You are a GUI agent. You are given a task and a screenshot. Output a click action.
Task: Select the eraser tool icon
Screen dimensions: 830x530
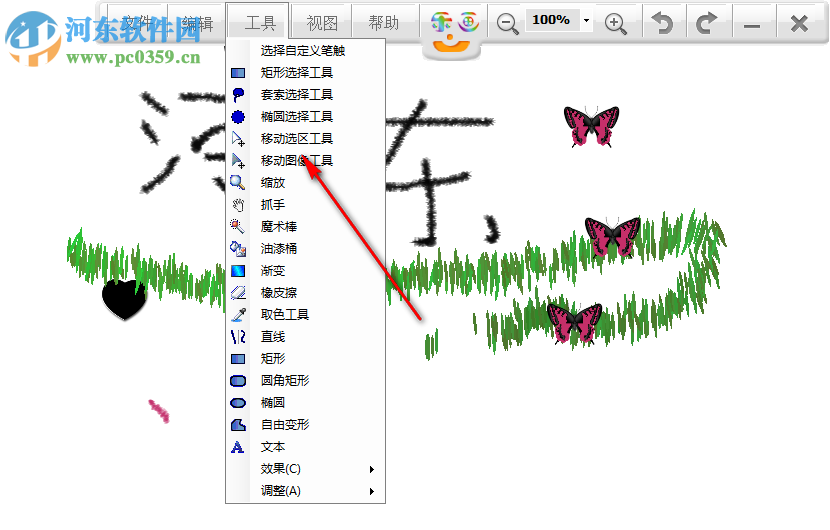(238, 293)
